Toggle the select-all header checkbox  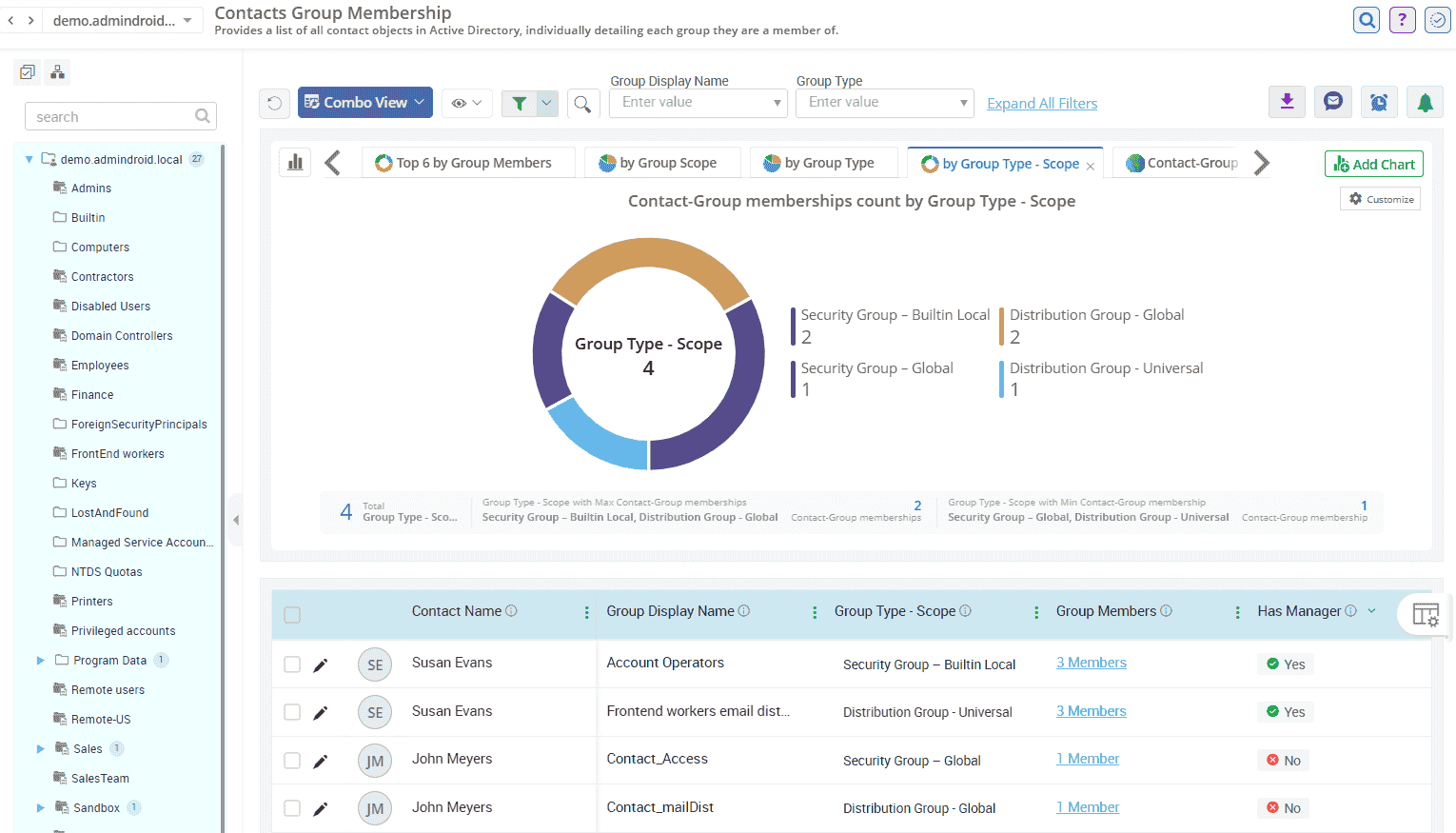[x=292, y=615]
